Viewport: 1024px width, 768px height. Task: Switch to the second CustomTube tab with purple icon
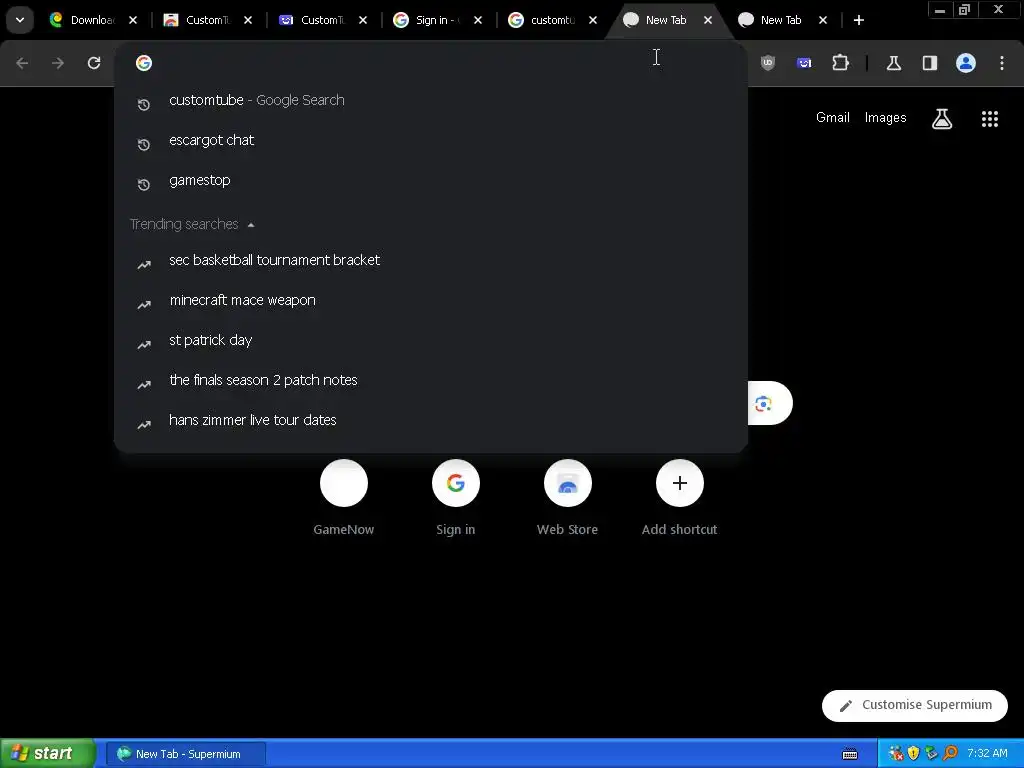tap(323, 20)
